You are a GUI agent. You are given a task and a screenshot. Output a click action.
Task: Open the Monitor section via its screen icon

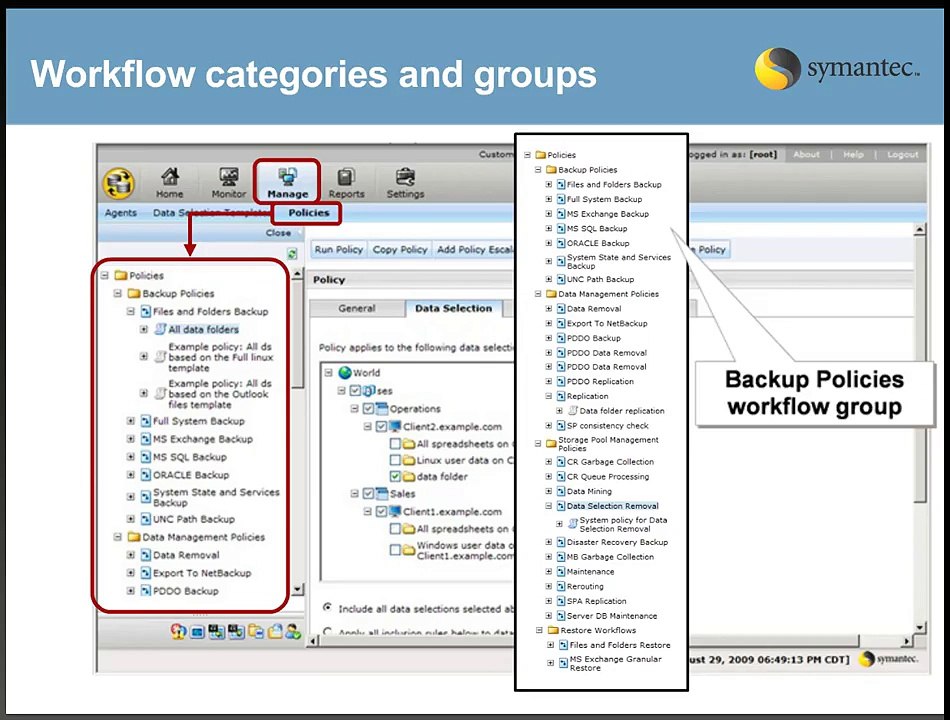pyautogui.click(x=228, y=176)
